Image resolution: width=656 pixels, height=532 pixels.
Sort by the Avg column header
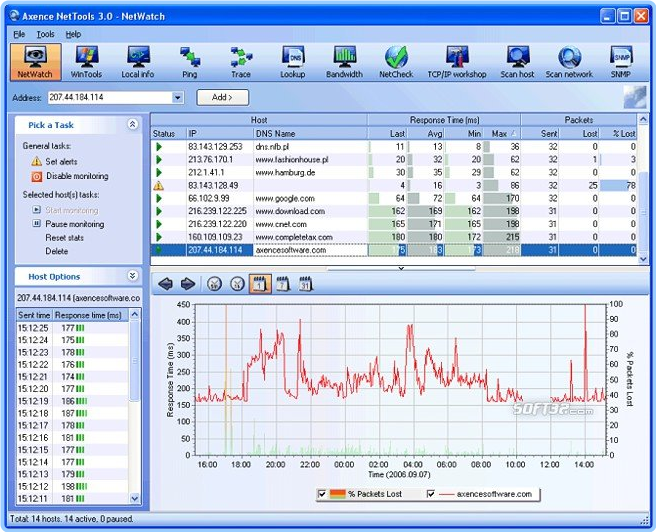click(x=426, y=134)
